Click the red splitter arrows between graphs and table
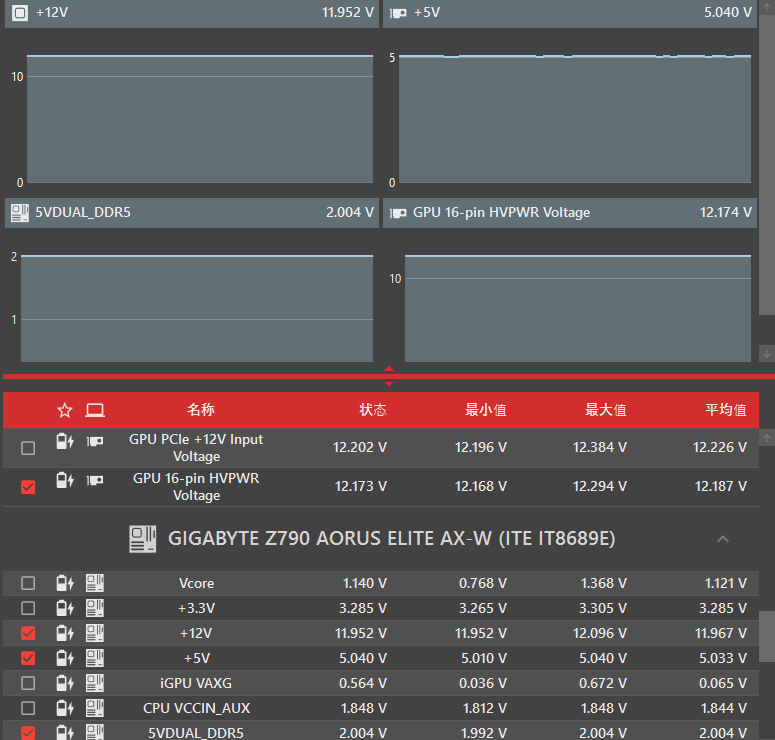 pos(389,376)
